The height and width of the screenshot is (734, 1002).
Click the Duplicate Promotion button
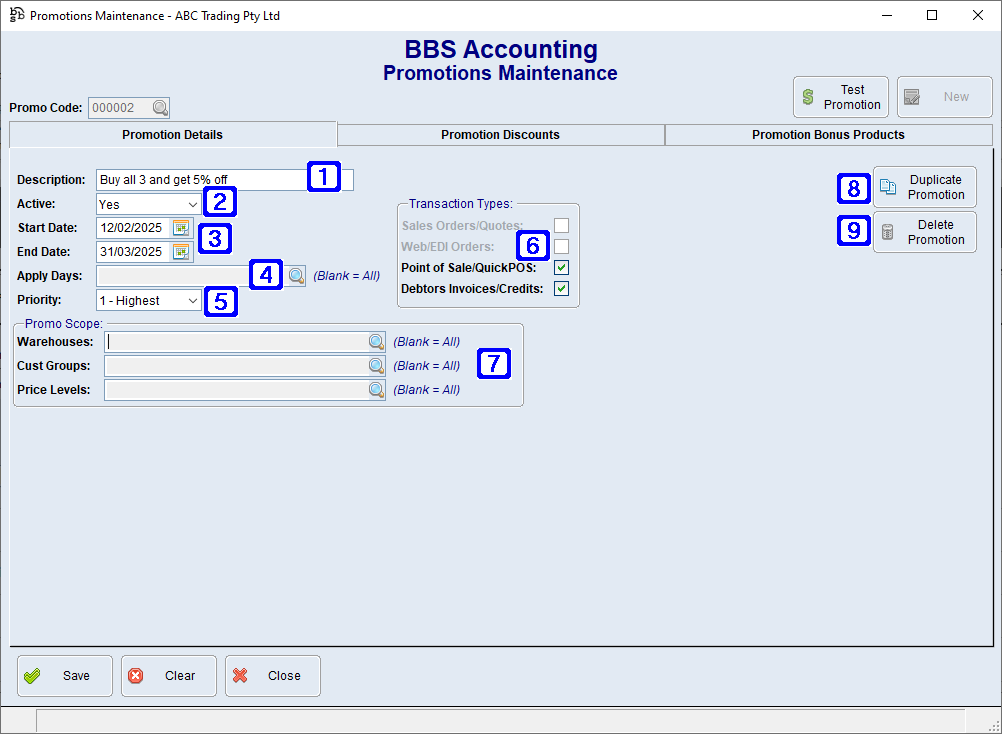tap(924, 187)
